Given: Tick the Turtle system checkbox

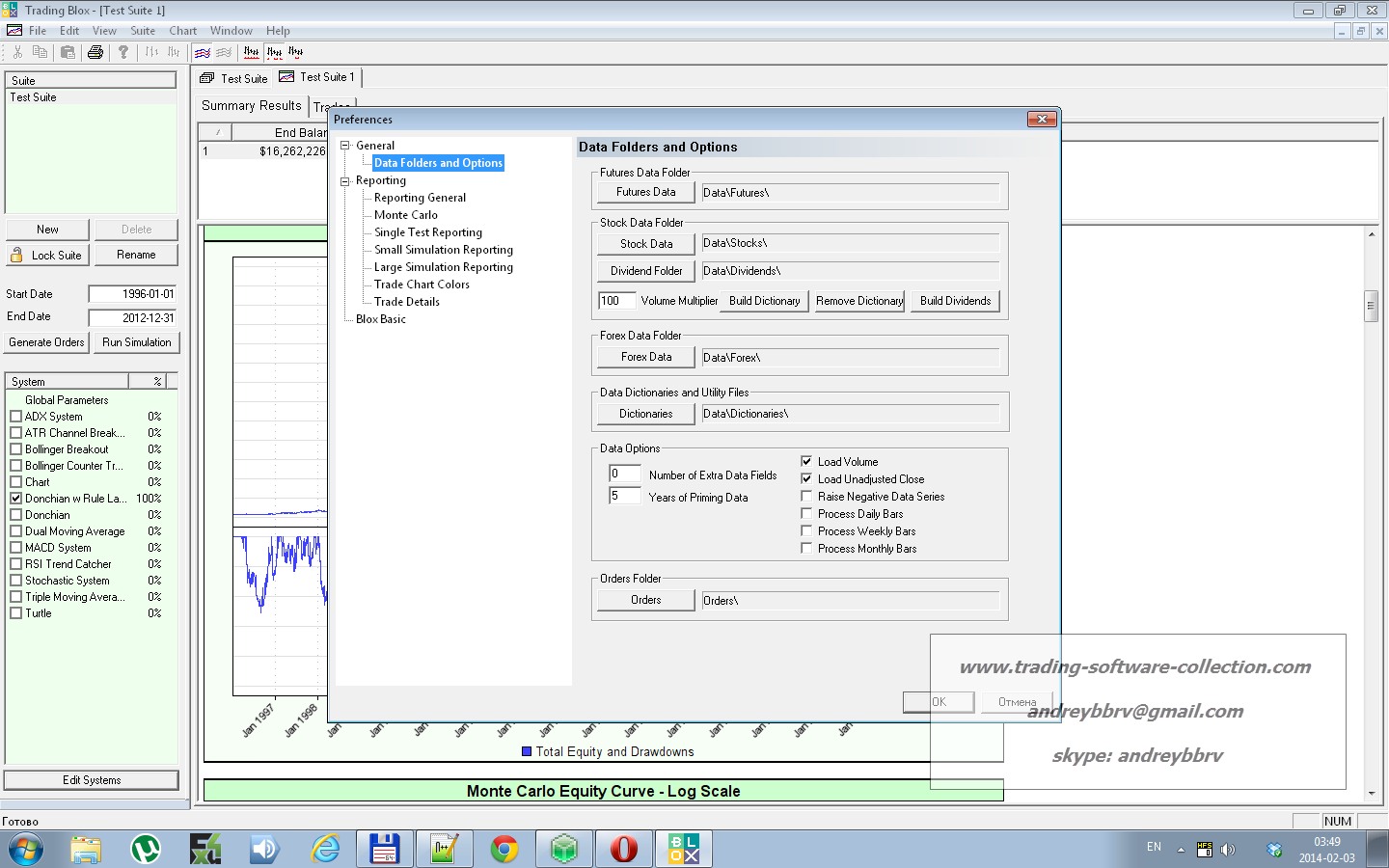Looking at the screenshot, I should [15, 612].
